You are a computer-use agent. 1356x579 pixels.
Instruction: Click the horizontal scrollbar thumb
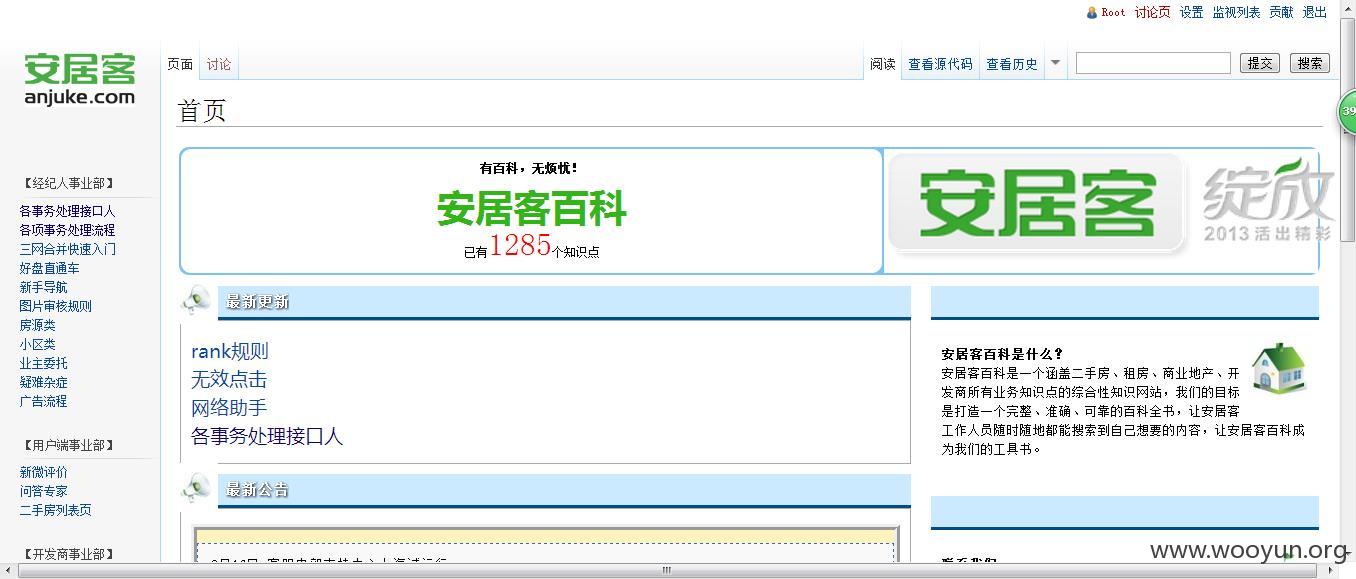pos(667,571)
